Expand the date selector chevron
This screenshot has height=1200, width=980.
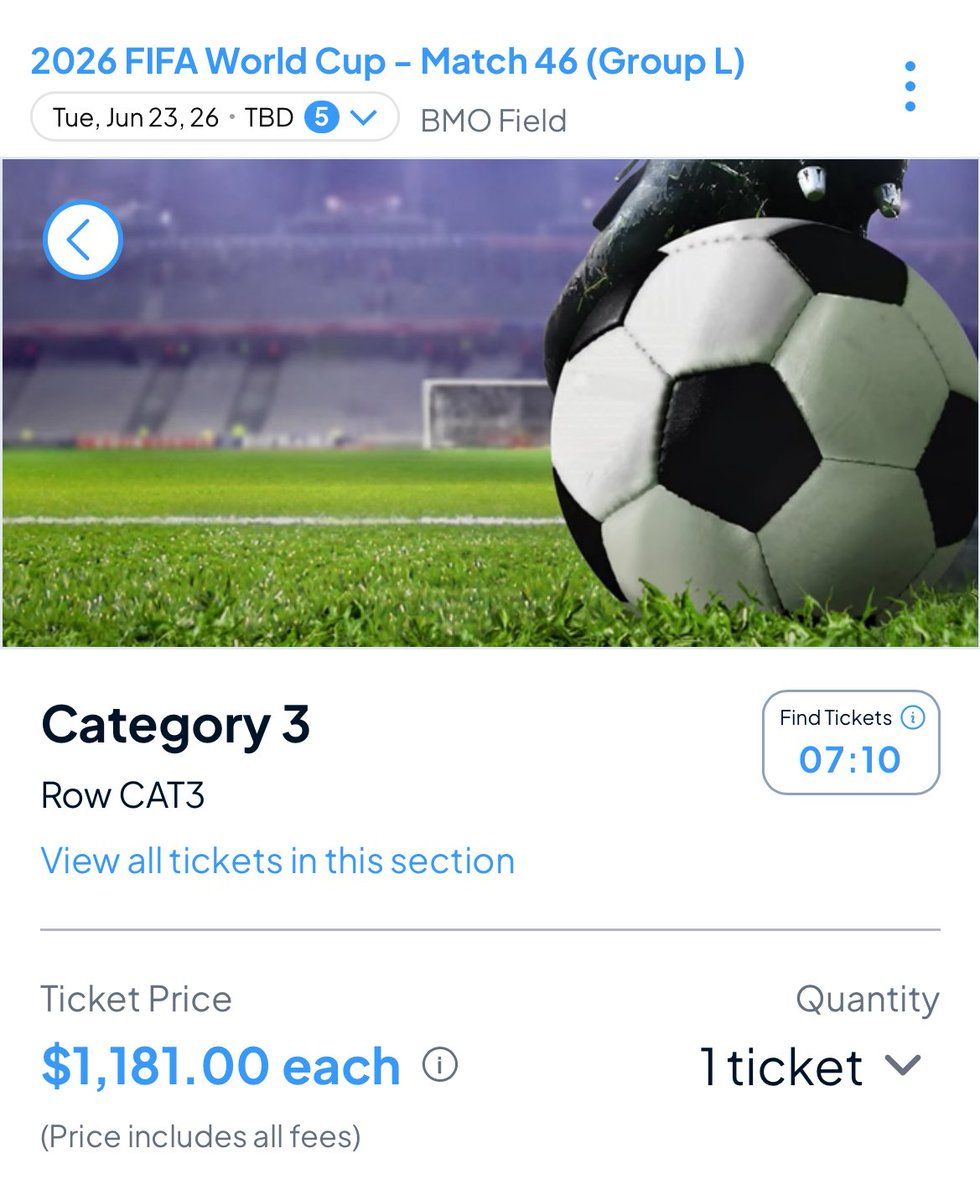(364, 118)
